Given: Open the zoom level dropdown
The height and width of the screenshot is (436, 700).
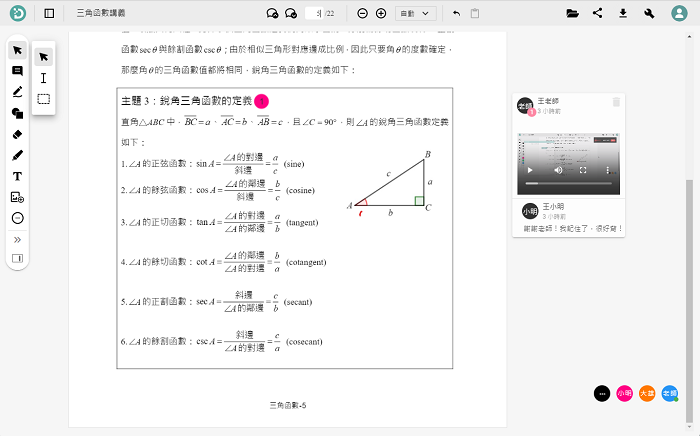Looking at the screenshot, I should pyautogui.click(x=416, y=14).
